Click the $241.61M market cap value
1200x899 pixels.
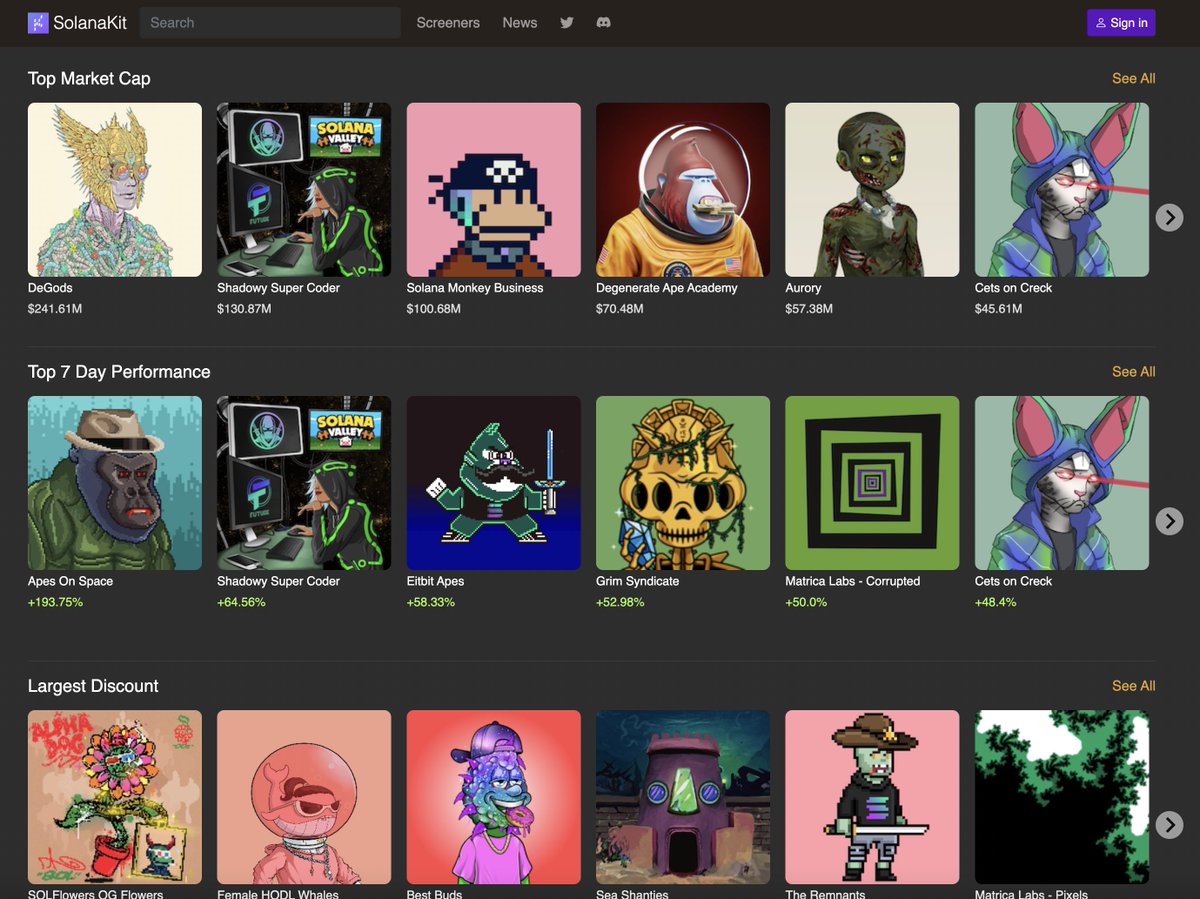point(55,309)
